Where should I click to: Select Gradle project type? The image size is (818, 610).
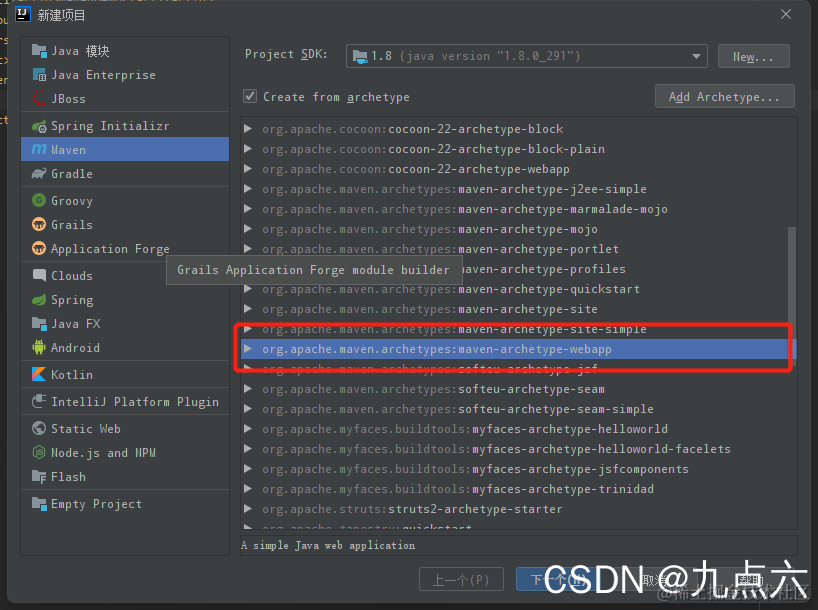click(x=125, y=174)
